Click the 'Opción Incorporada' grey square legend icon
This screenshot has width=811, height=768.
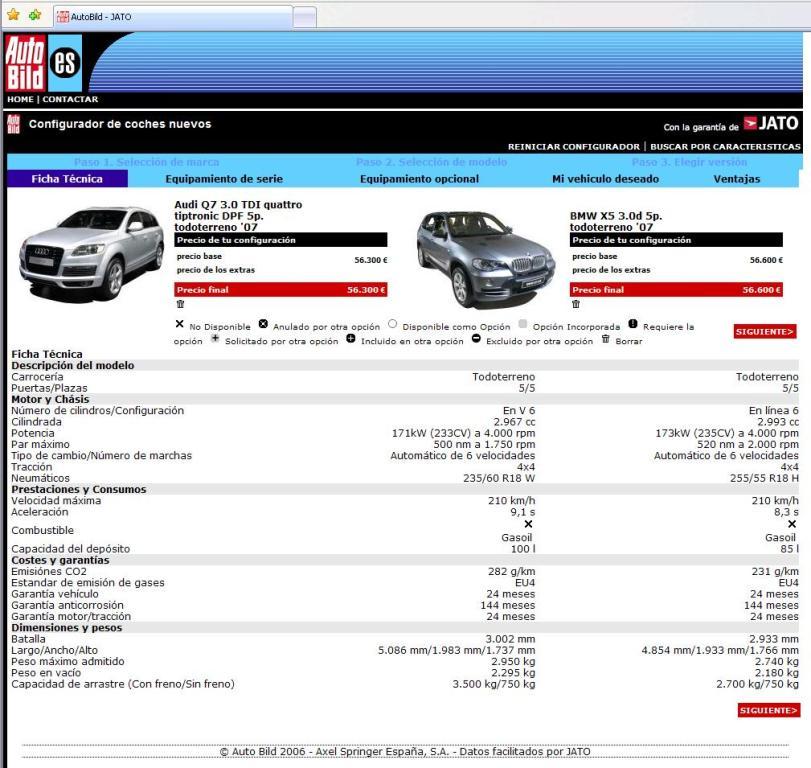[523, 324]
